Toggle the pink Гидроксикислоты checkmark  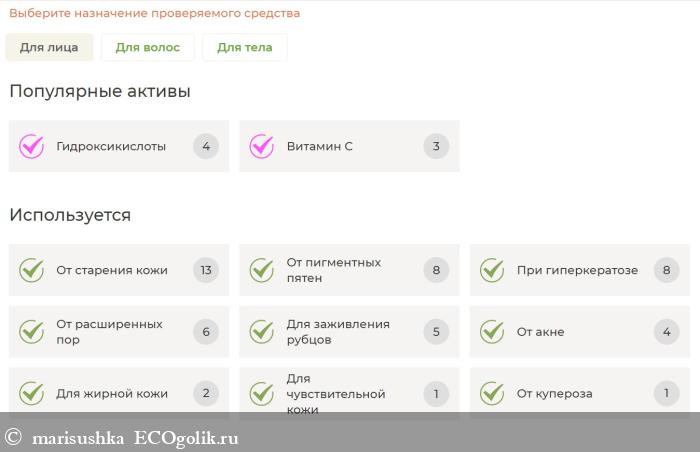click(x=32, y=146)
